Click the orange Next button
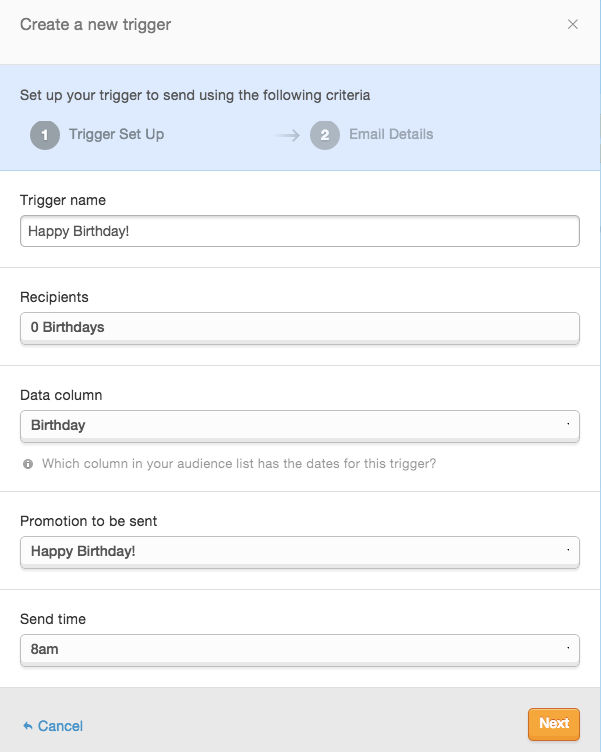601x752 pixels. coord(554,724)
